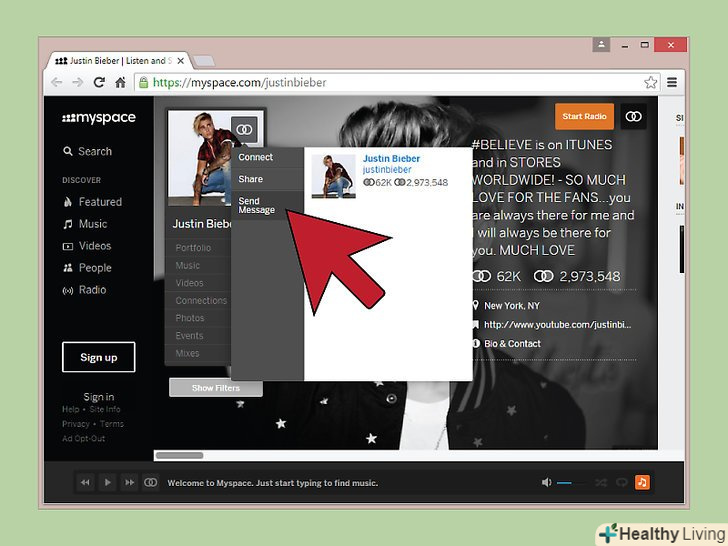Image resolution: width=728 pixels, height=546 pixels.
Task: Click the popup profile thumbnail
Action: pos(333,176)
